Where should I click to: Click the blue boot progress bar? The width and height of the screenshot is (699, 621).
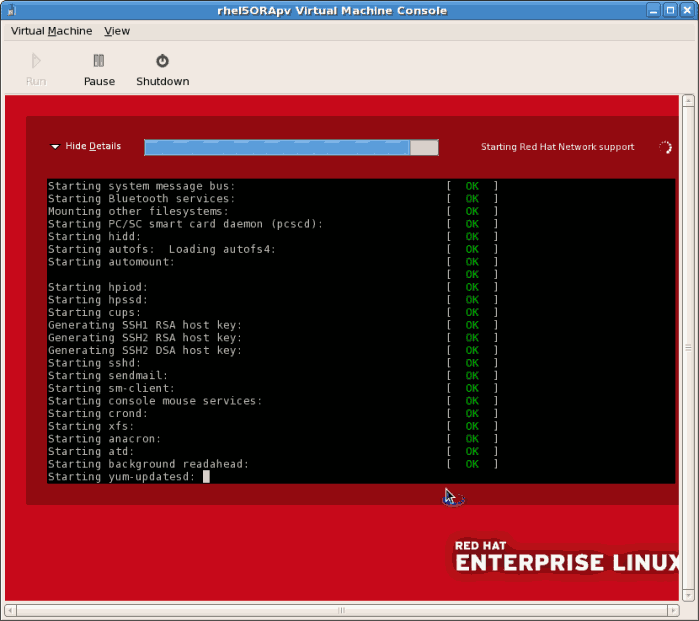[277, 148]
